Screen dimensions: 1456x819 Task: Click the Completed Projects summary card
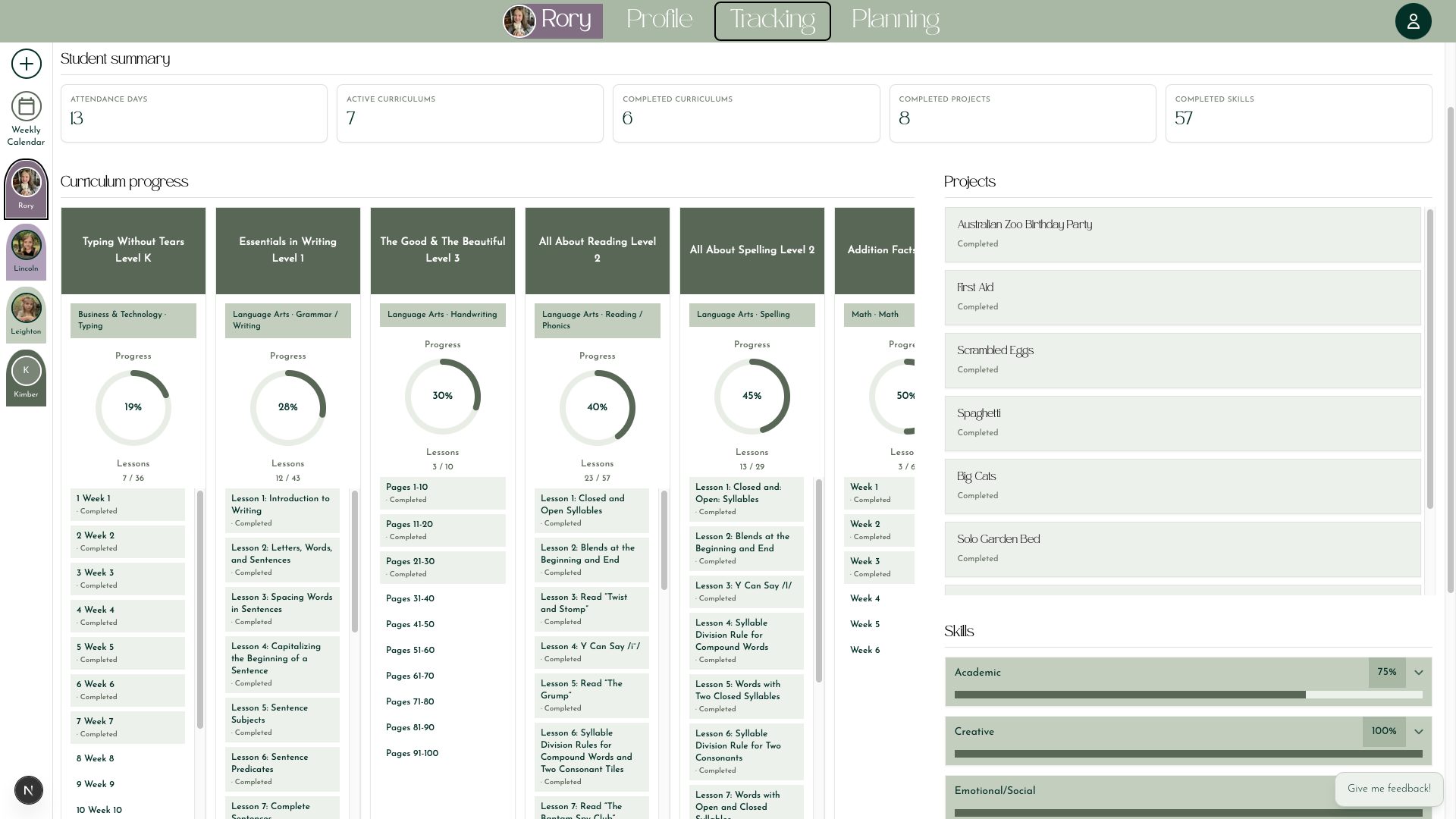coord(1022,113)
